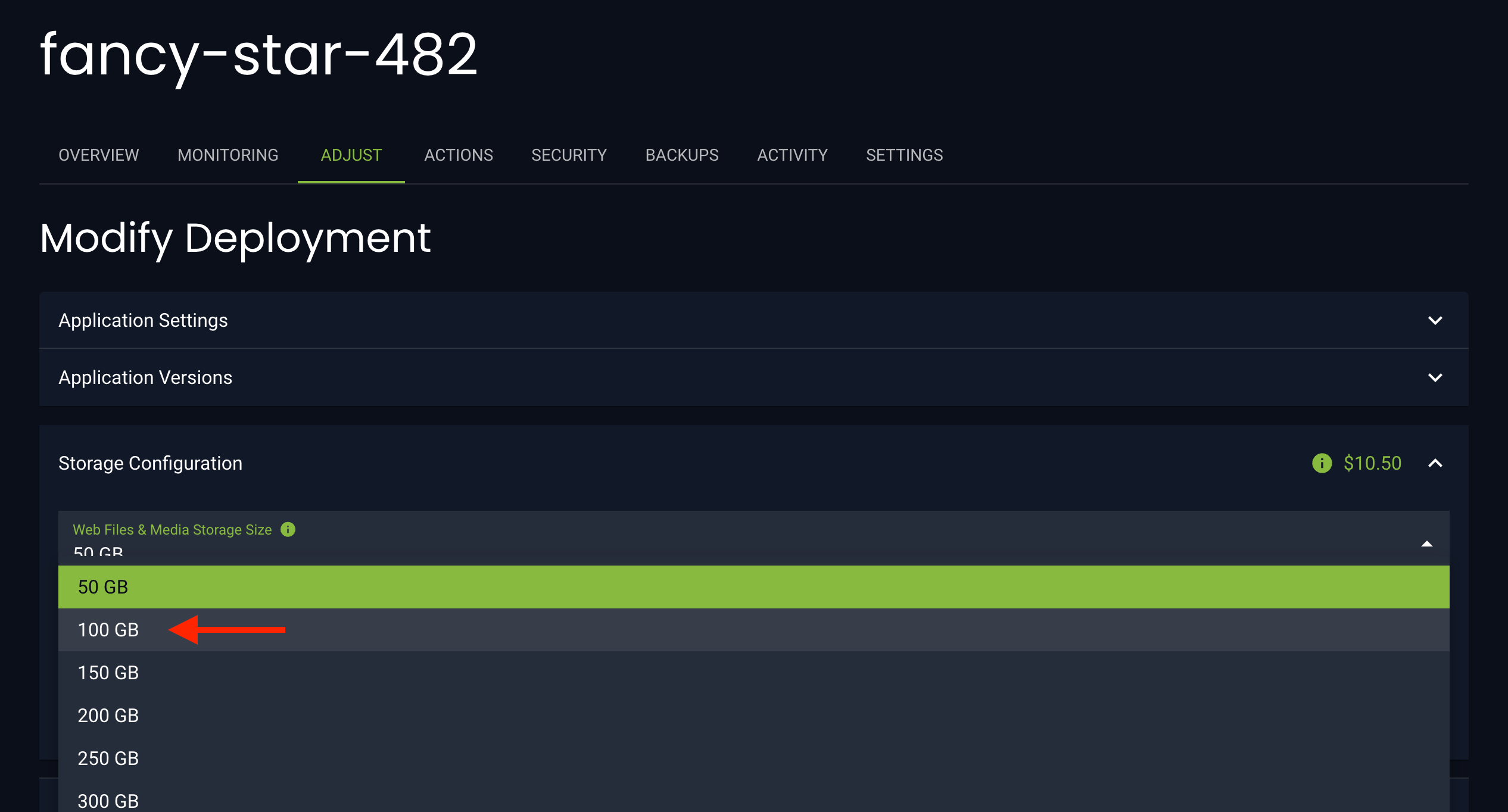Click the $10.50 storage price text
Screen dimensions: 1508x812
tap(1372, 463)
